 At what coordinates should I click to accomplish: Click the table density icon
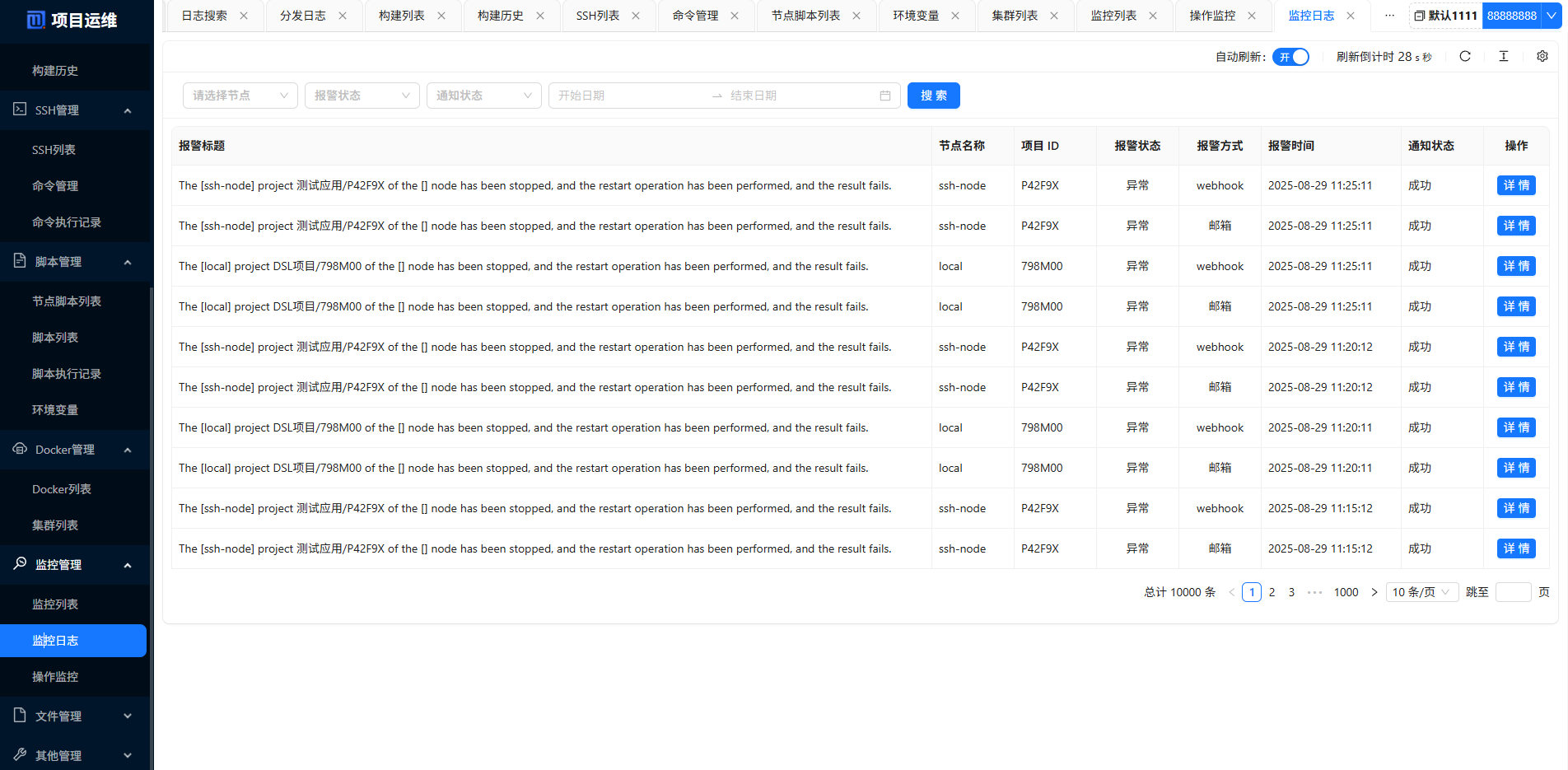tap(1503, 56)
